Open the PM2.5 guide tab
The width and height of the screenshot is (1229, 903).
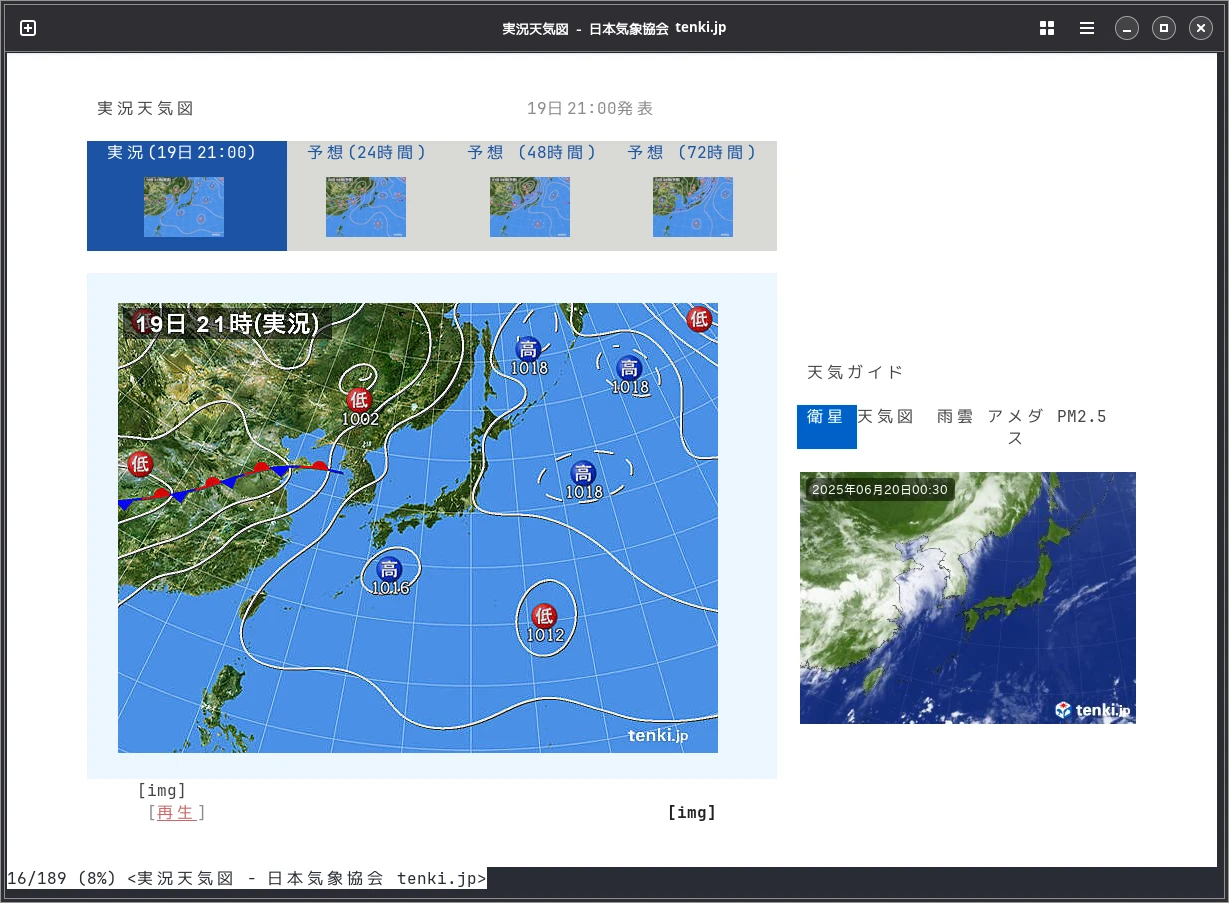tap(1082, 417)
